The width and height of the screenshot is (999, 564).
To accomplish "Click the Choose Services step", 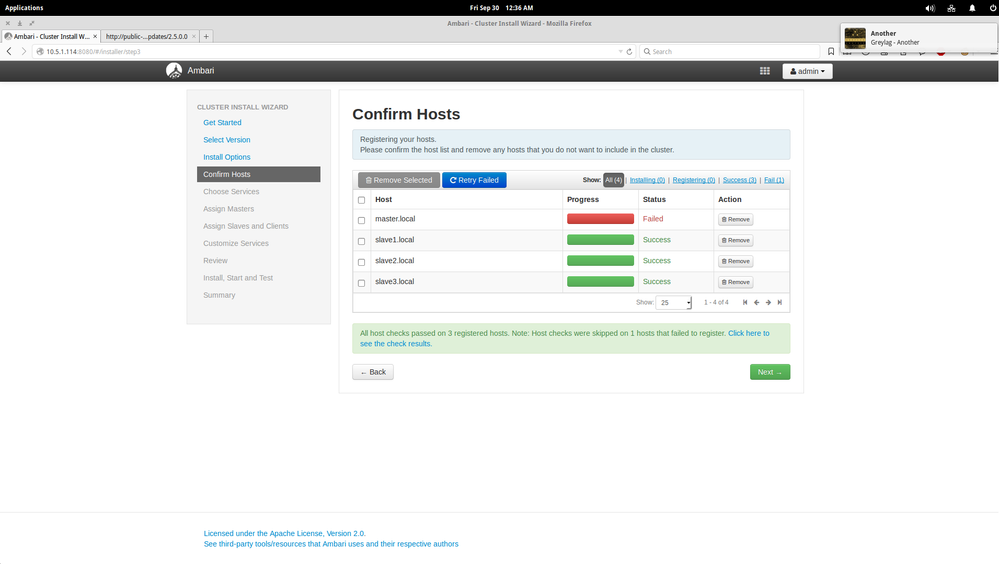I will tap(231, 191).
